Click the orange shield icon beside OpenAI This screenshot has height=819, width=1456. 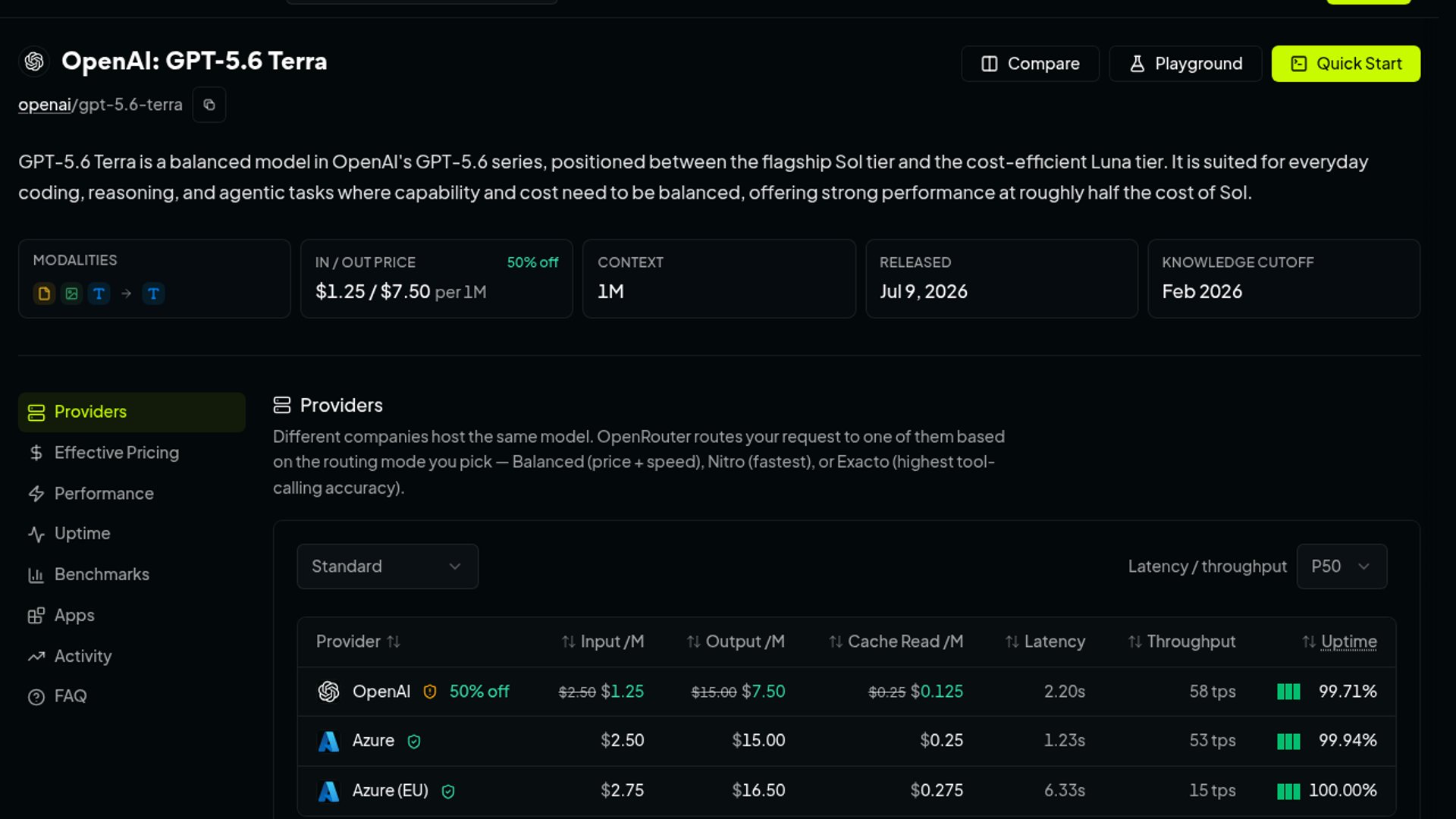click(430, 692)
